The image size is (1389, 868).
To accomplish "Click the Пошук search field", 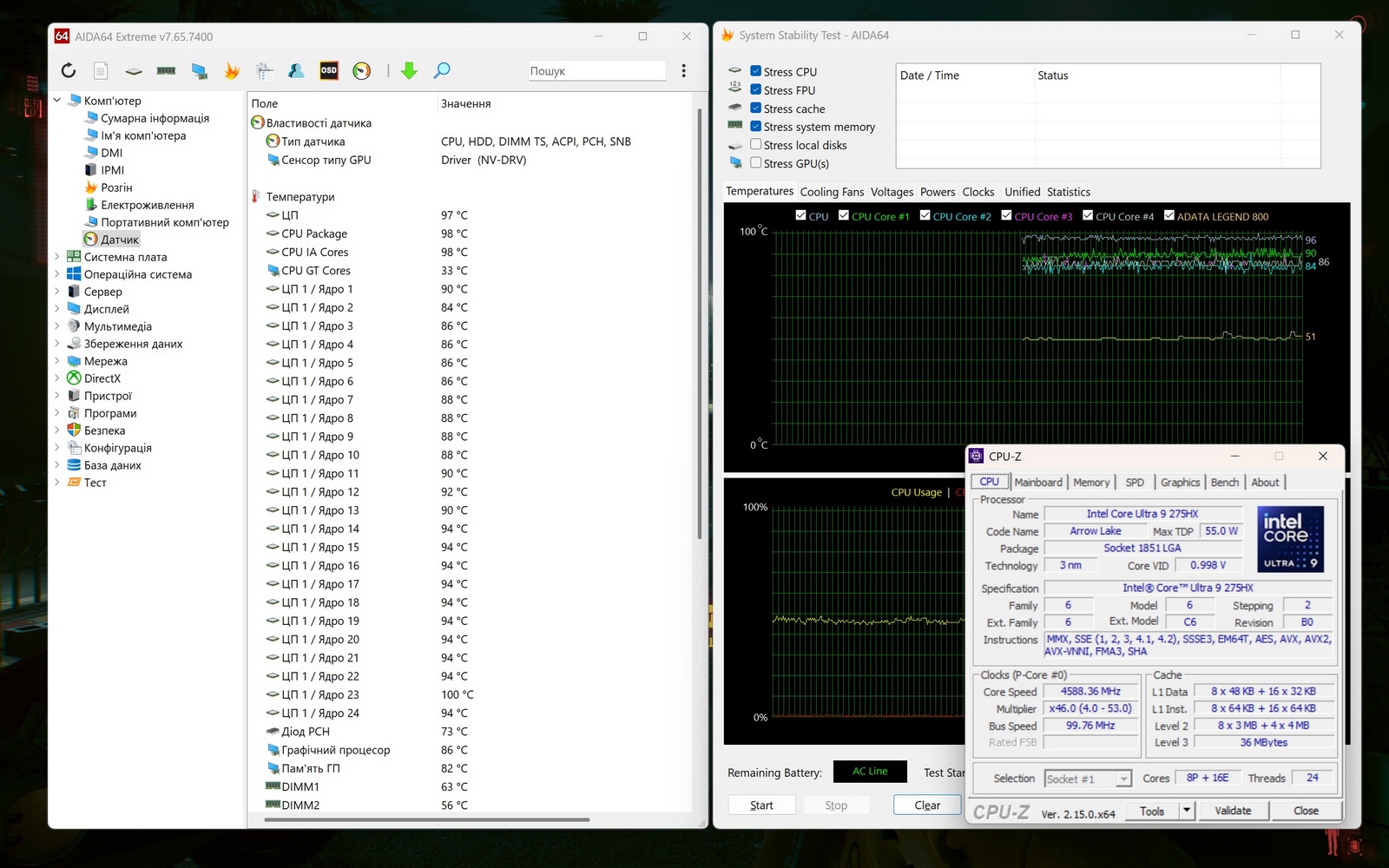I will [597, 71].
